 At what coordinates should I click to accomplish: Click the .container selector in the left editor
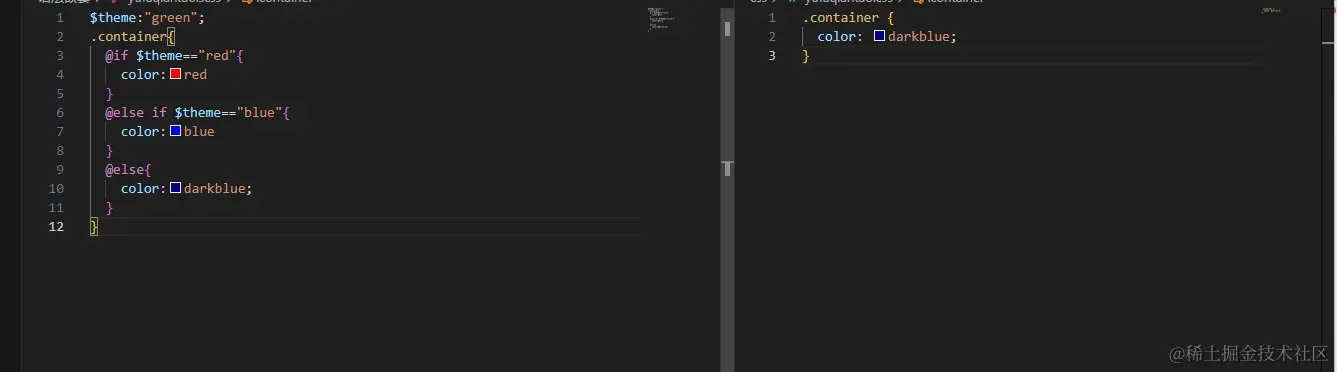pos(128,37)
